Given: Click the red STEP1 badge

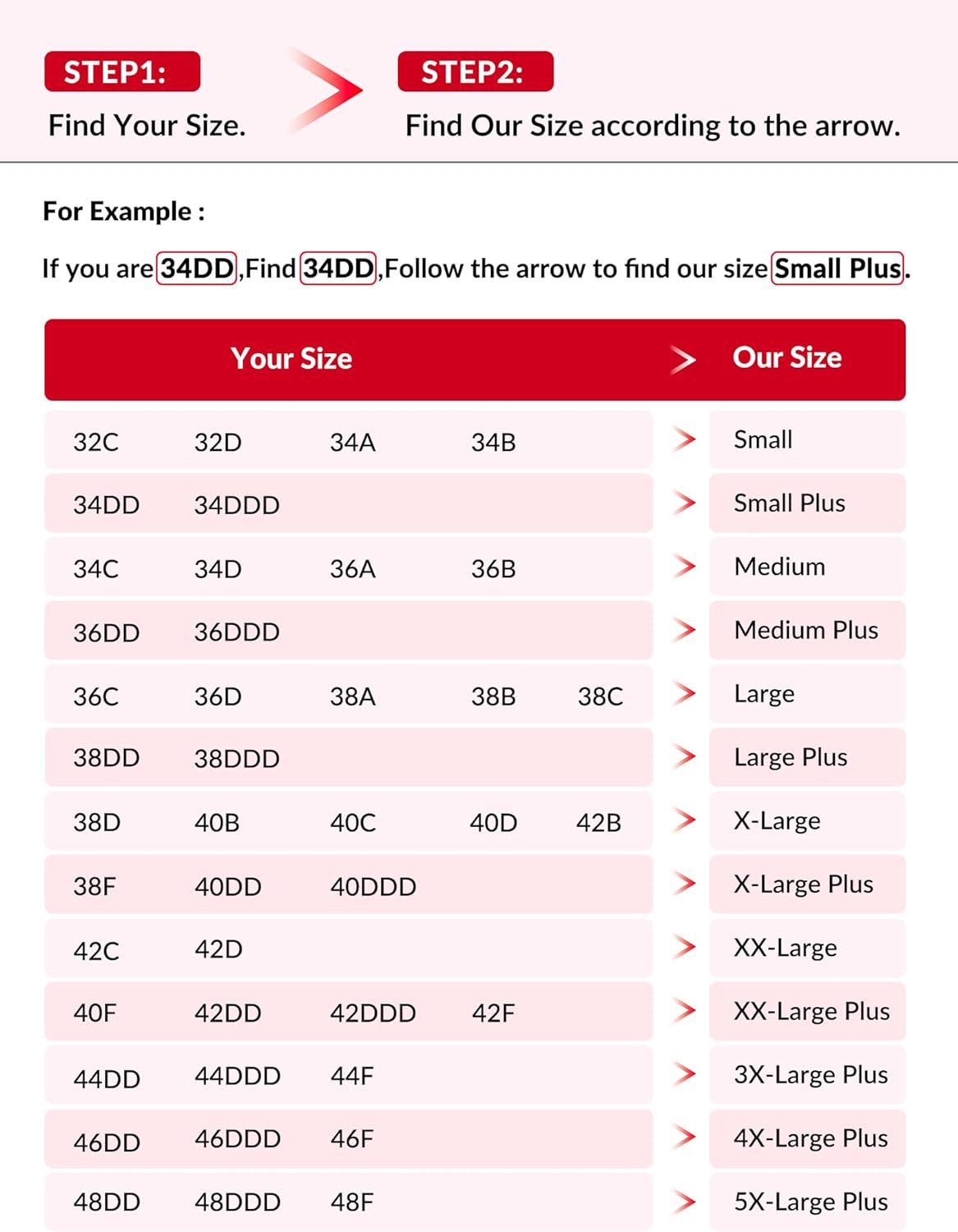Looking at the screenshot, I should [122, 72].
